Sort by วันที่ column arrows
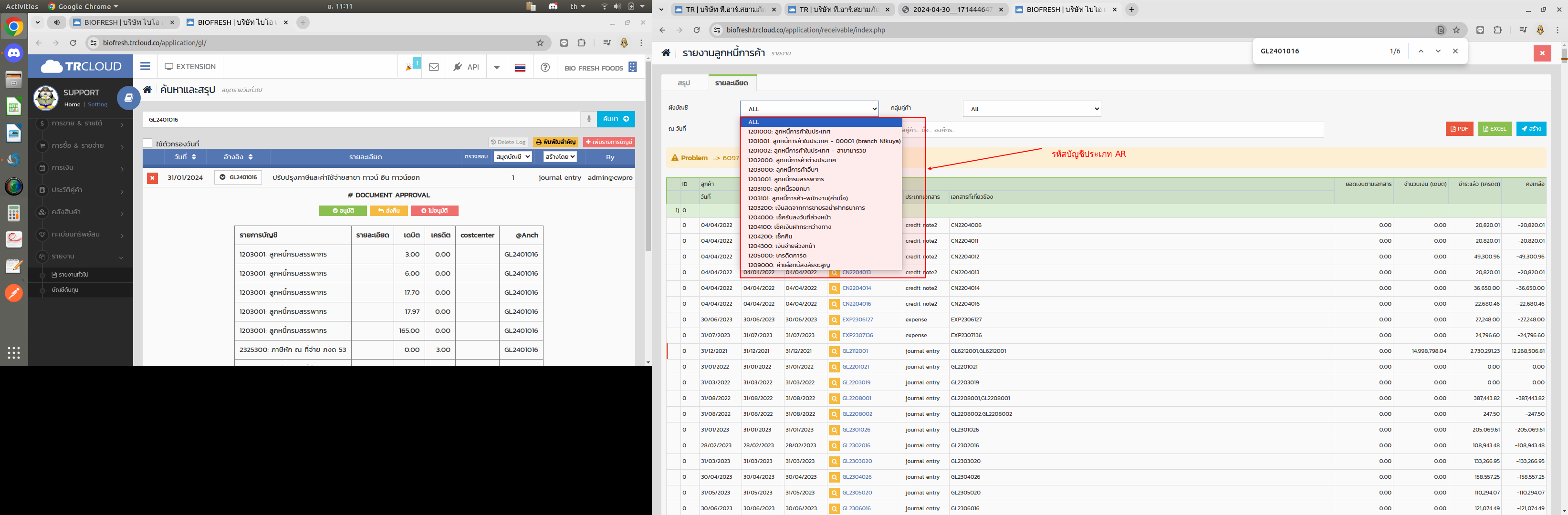The width and height of the screenshot is (1568, 515). pyautogui.click(x=194, y=157)
